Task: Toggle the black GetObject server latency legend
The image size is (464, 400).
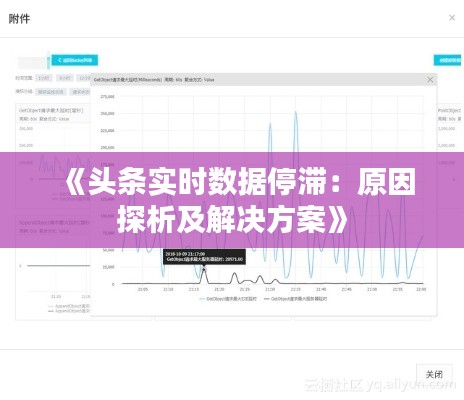Action: coord(295,299)
